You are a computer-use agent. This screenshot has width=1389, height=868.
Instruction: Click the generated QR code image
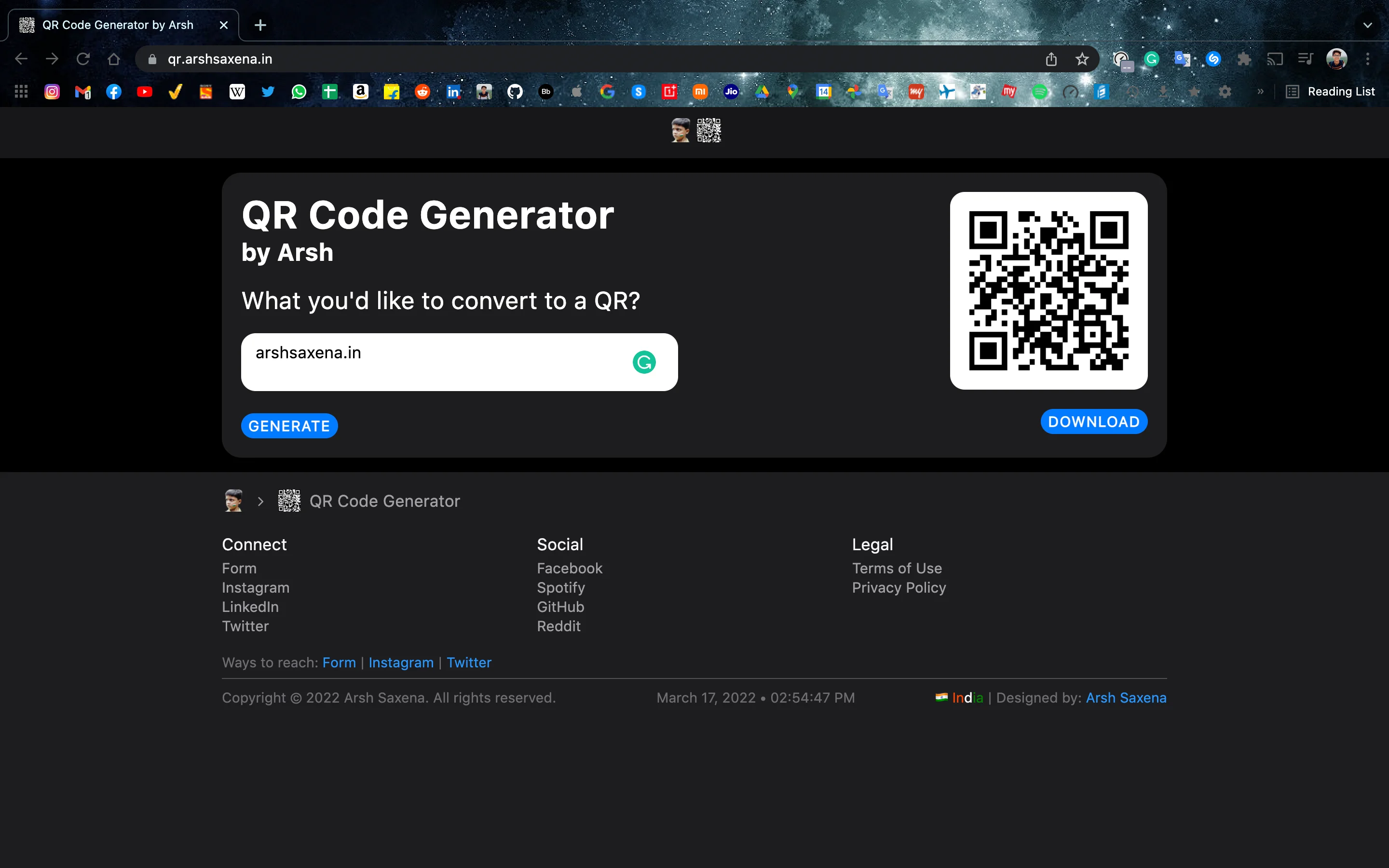pyautogui.click(x=1049, y=291)
